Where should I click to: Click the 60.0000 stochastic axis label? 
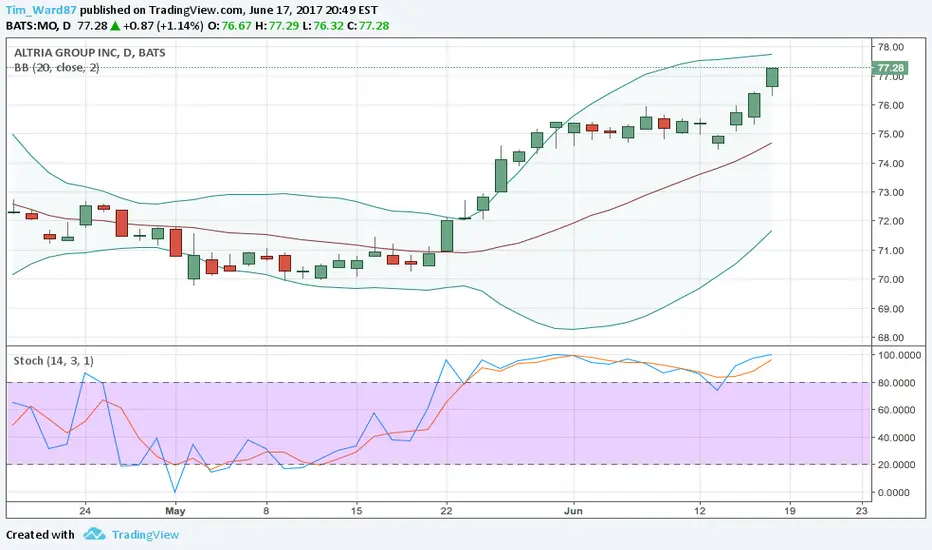click(x=897, y=410)
